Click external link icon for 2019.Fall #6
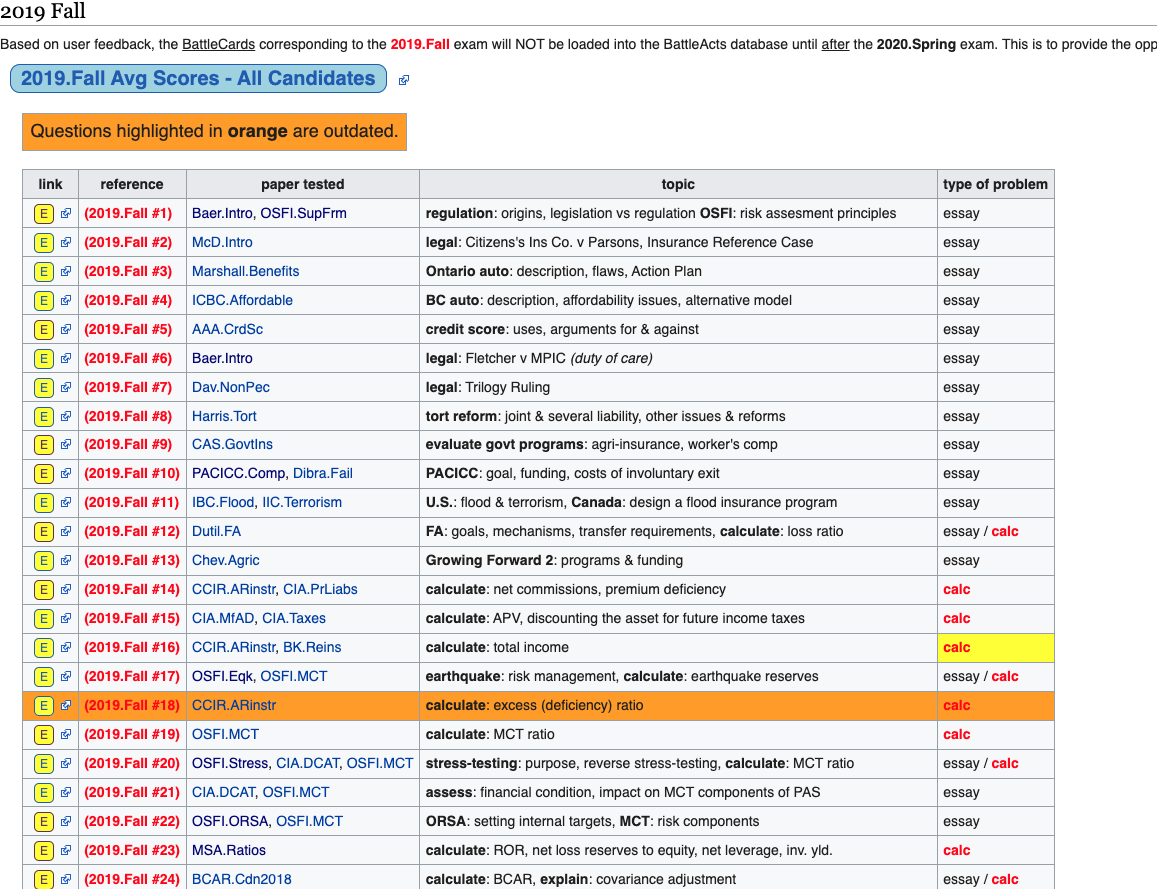 (x=66, y=358)
